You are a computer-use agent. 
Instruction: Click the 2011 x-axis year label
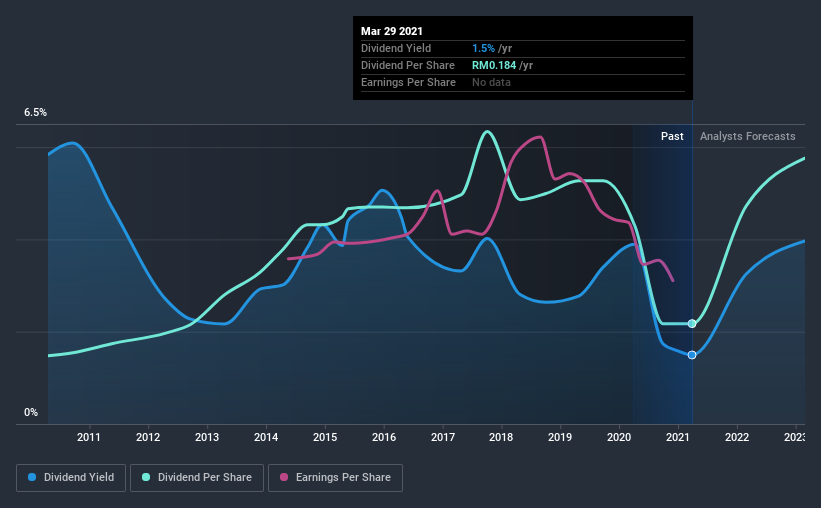[x=88, y=437]
